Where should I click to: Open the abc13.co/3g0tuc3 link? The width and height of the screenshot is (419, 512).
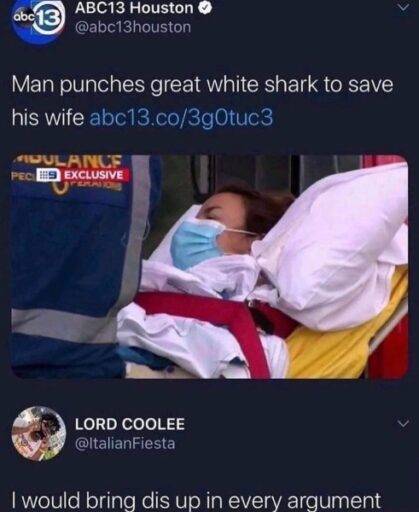tap(181, 118)
